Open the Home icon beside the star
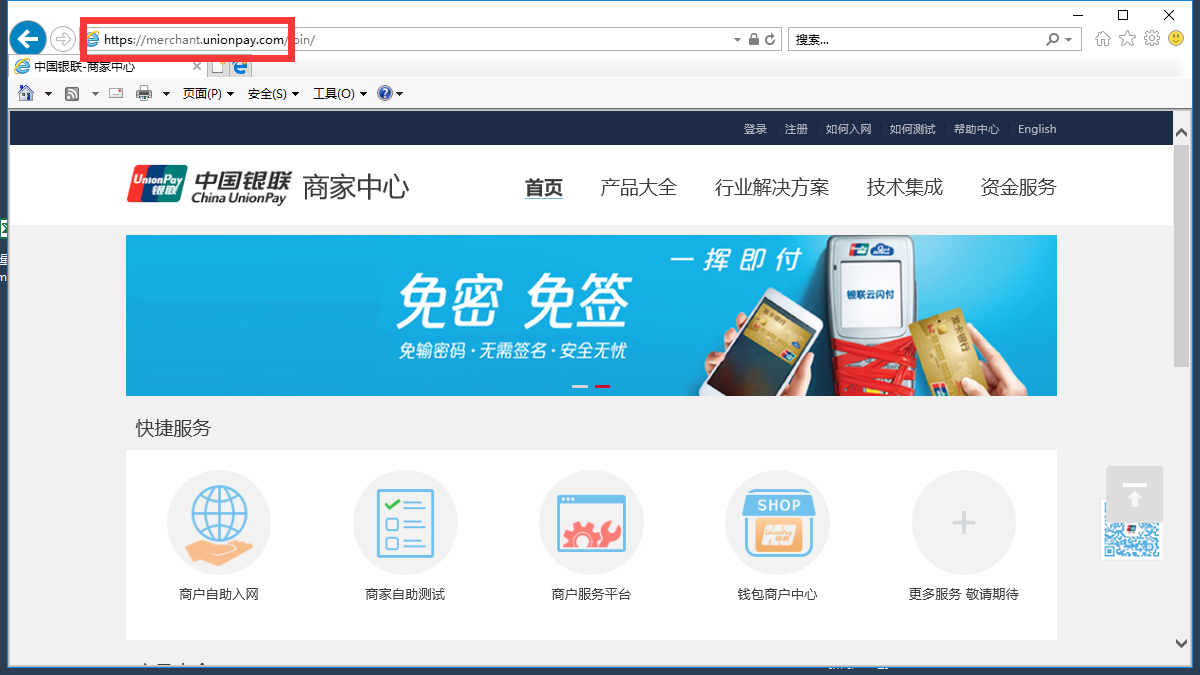Screen dimensions: 1200x675 click(x=1103, y=39)
